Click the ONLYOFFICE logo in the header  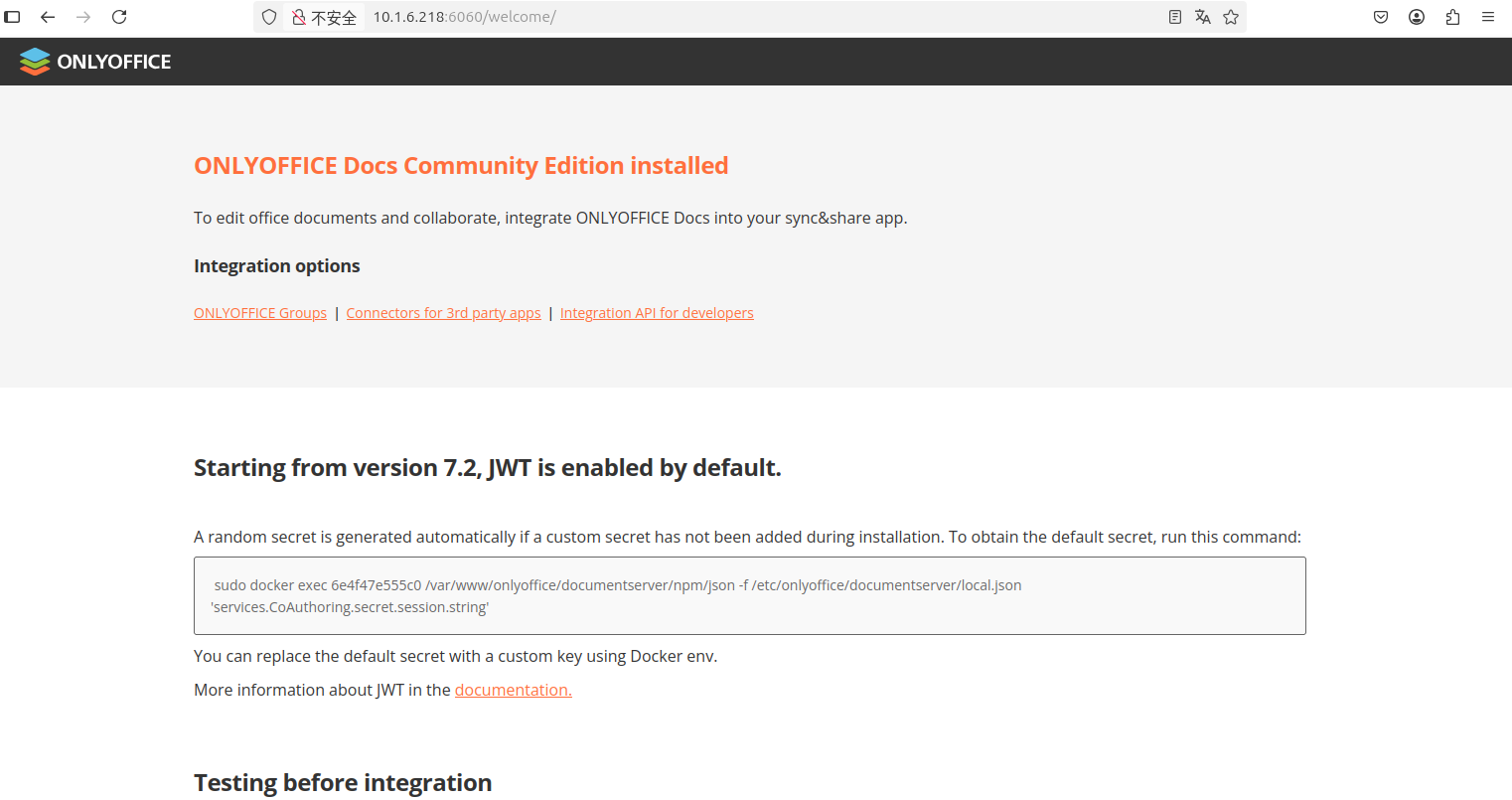tap(95, 62)
